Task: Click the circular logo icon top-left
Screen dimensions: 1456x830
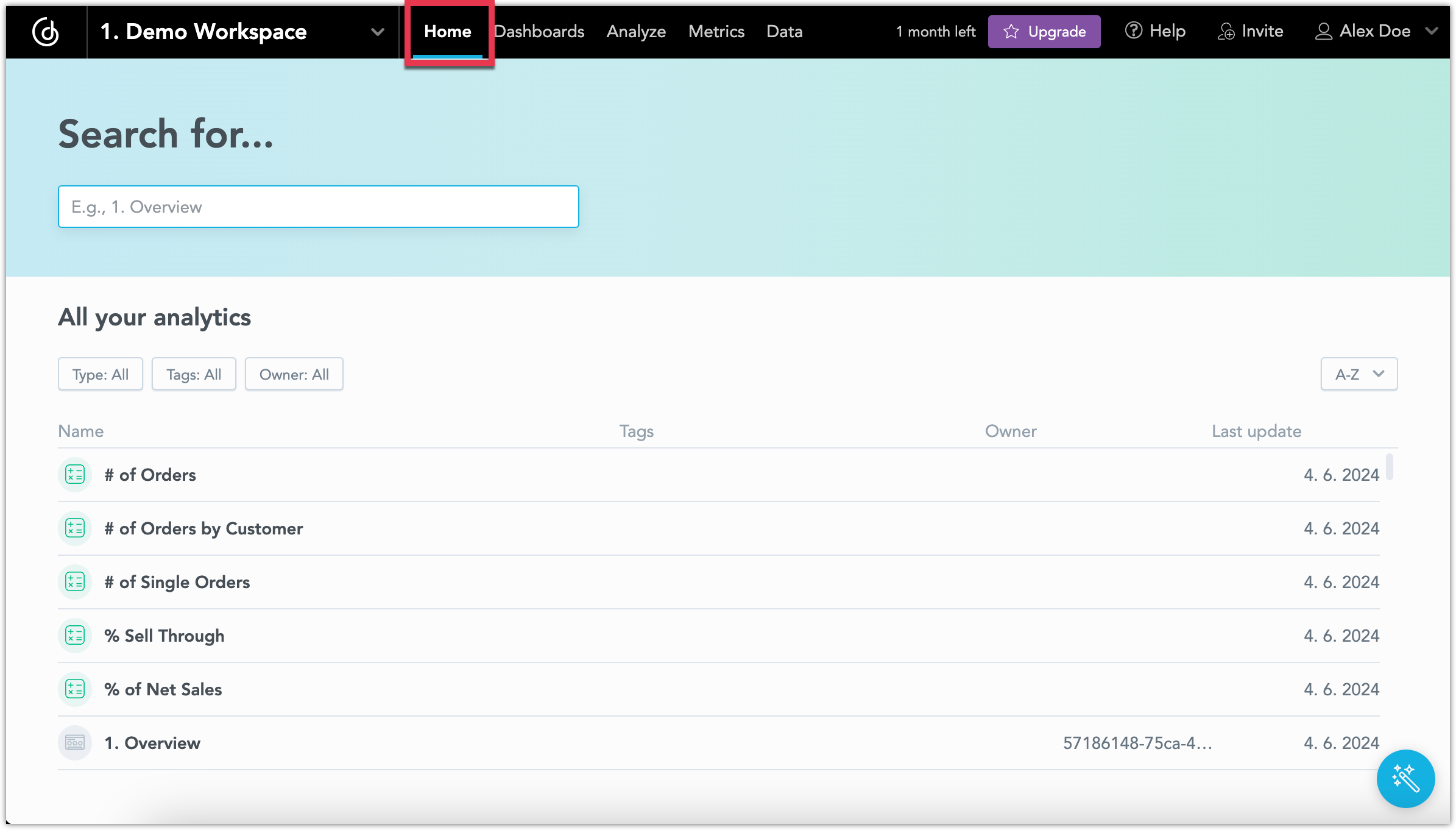Action: [x=46, y=32]
